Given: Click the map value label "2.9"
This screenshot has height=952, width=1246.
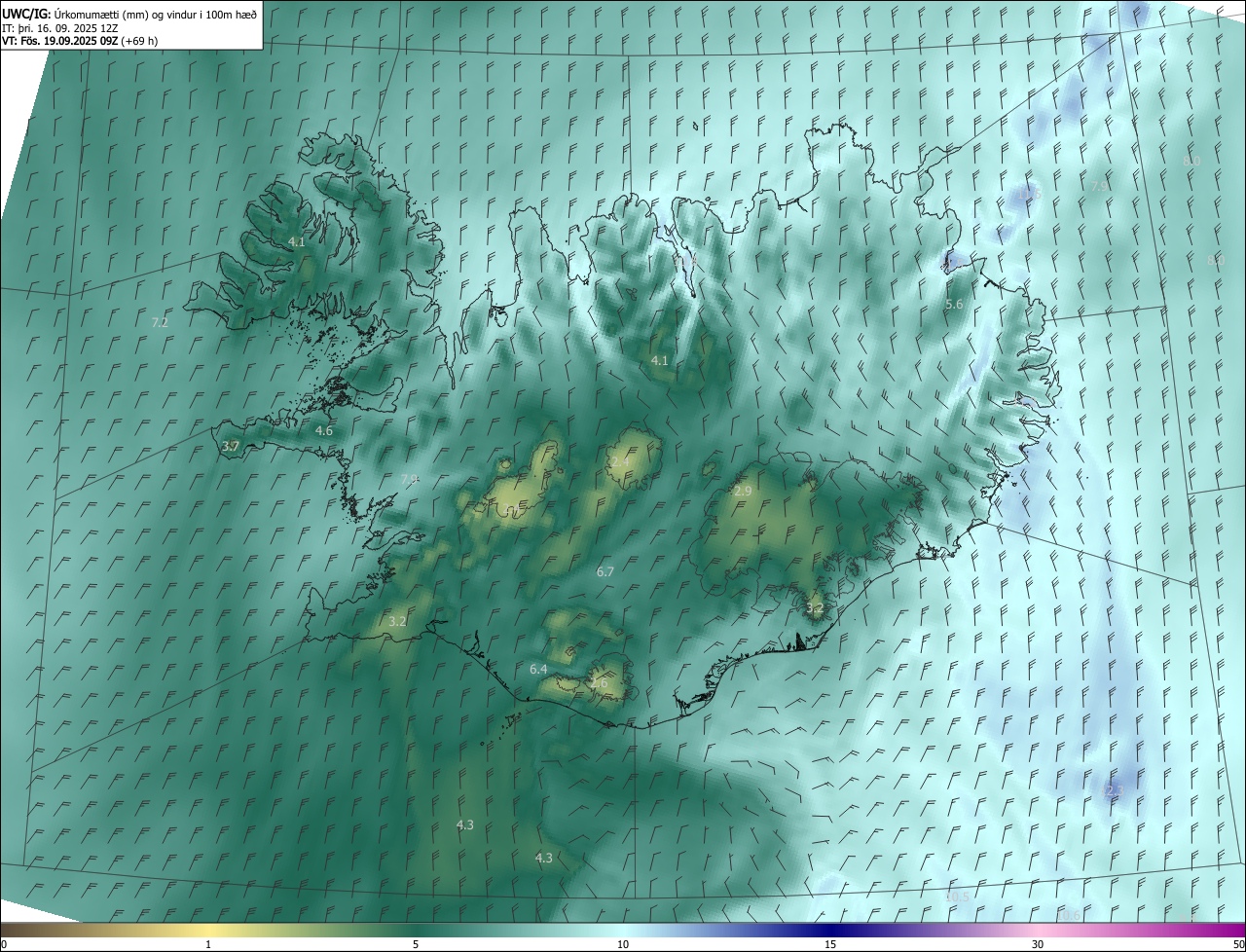Looking at the screenshot, I should pyautogui.click(x=743, y=492).
